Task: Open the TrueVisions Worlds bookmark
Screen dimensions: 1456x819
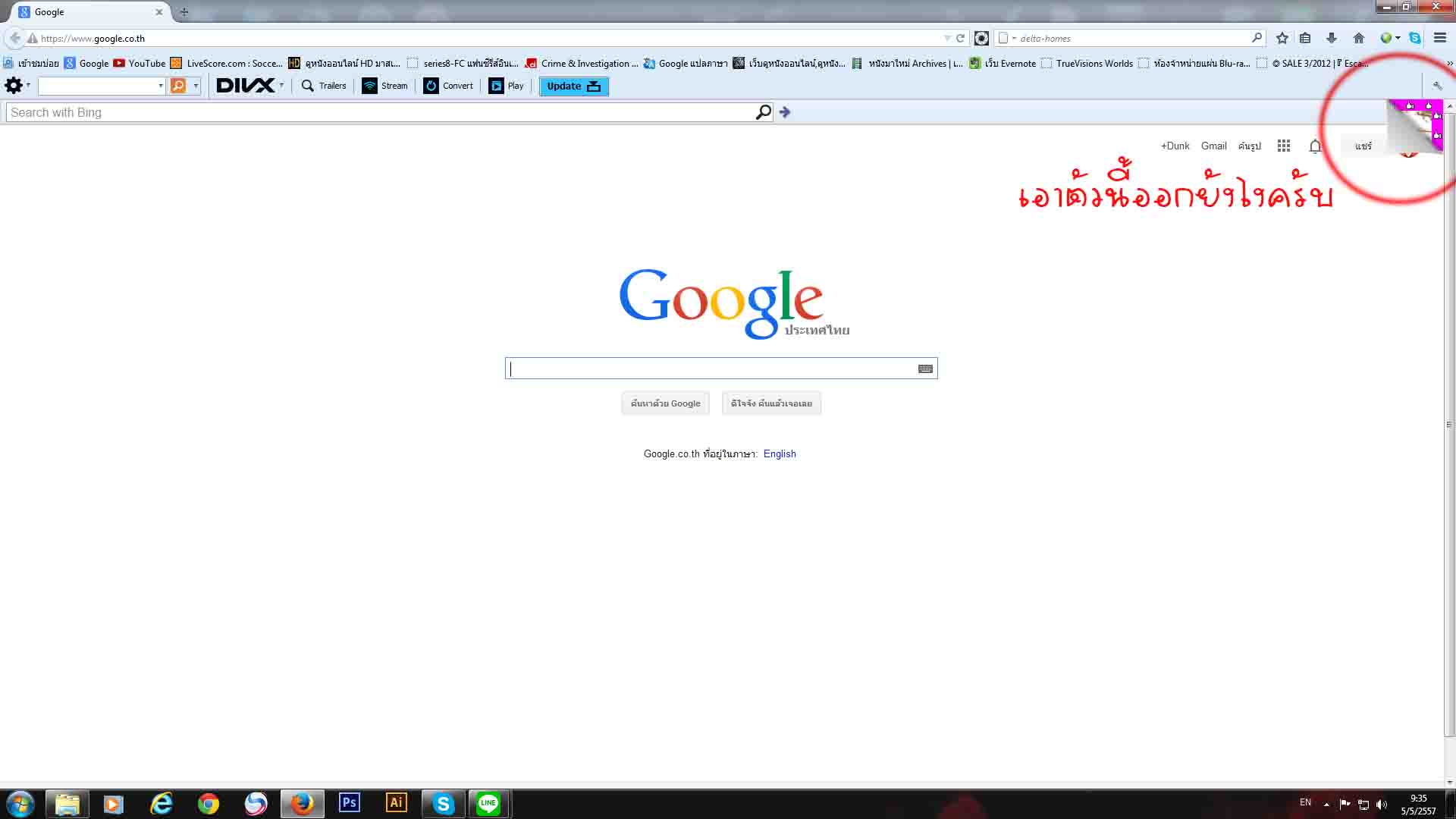Action: [x=1087, y=64]
